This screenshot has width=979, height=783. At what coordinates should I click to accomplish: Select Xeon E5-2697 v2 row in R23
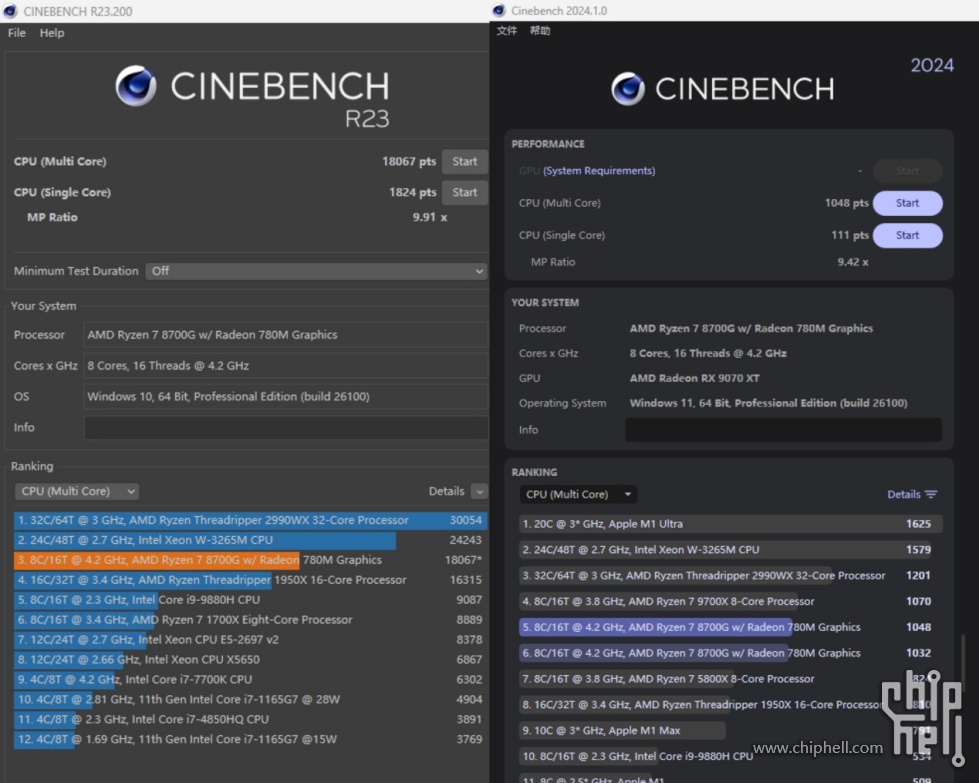click(250, 640)
